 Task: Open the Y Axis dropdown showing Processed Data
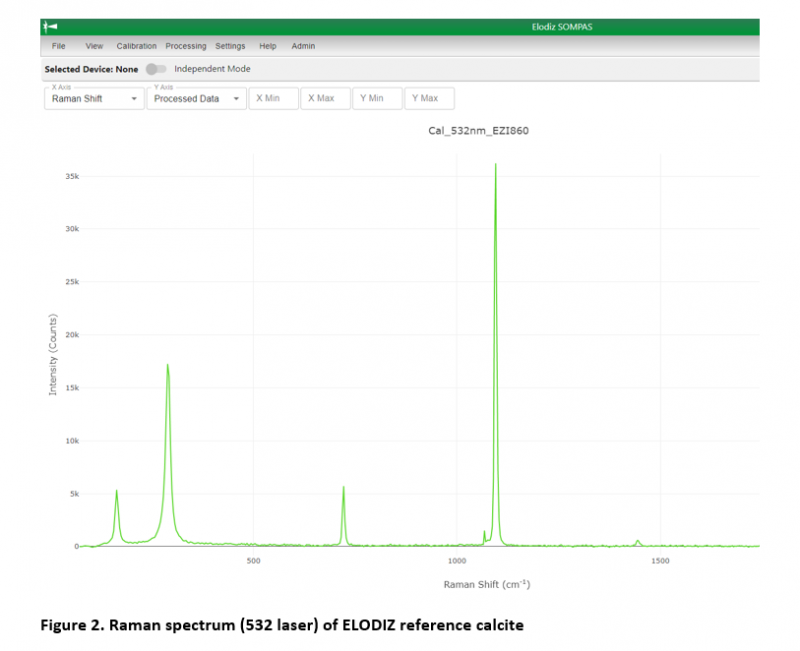click(196, 98)
